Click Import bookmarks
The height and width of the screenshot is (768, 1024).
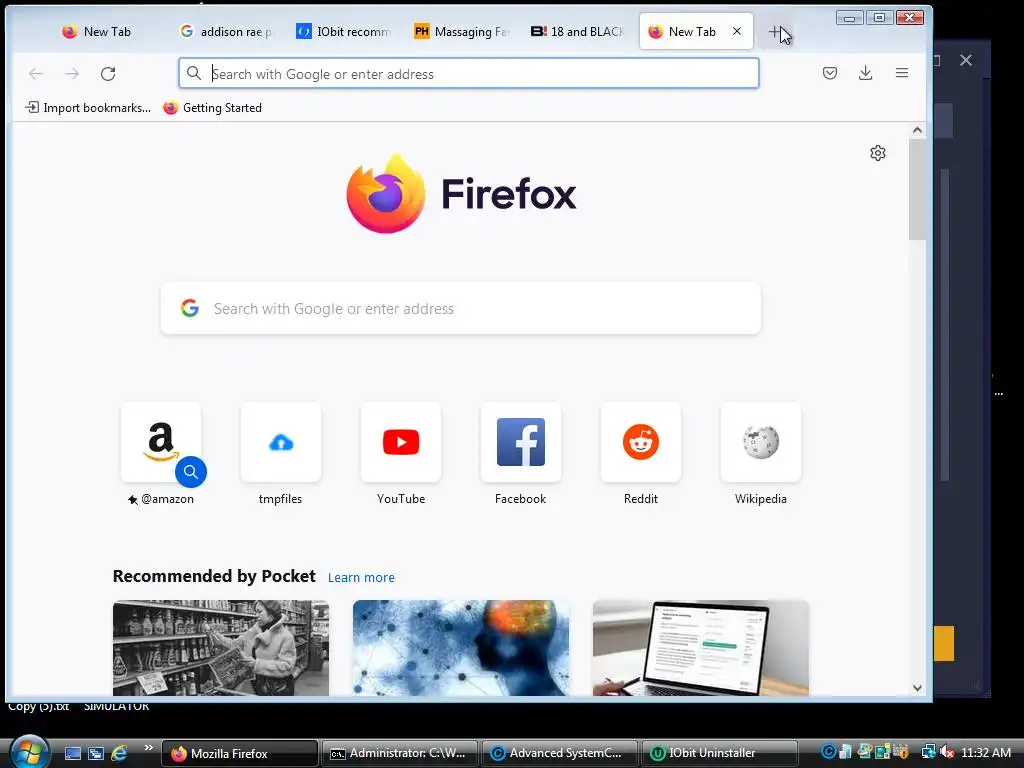click(x=88, y=108)
